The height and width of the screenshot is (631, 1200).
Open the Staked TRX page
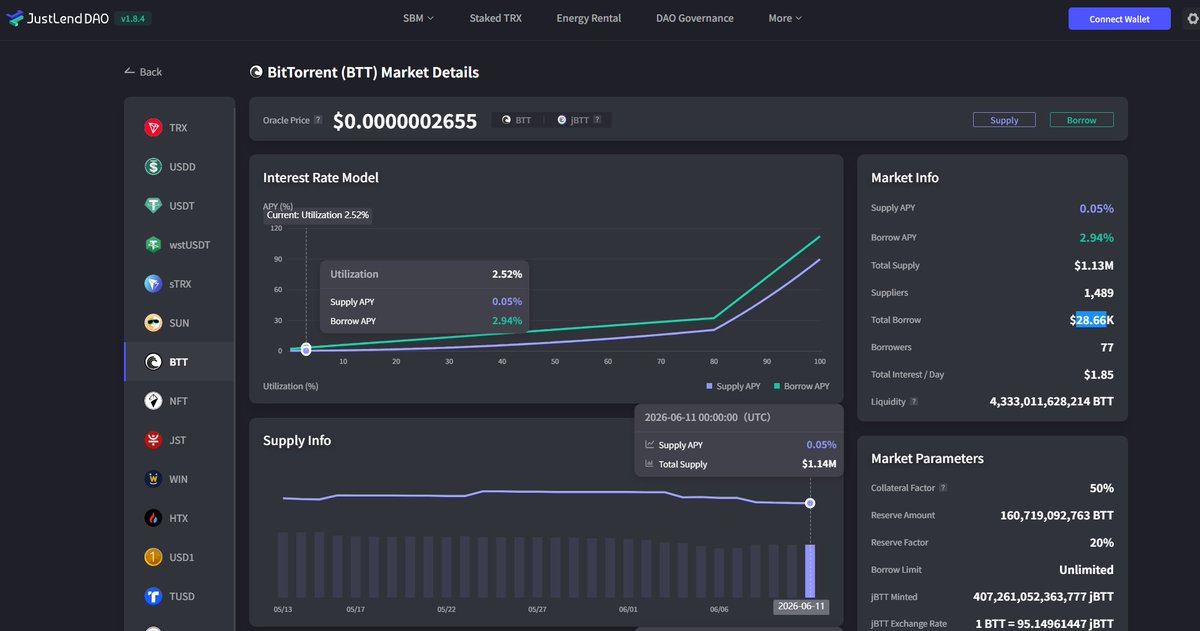point(495,18)
